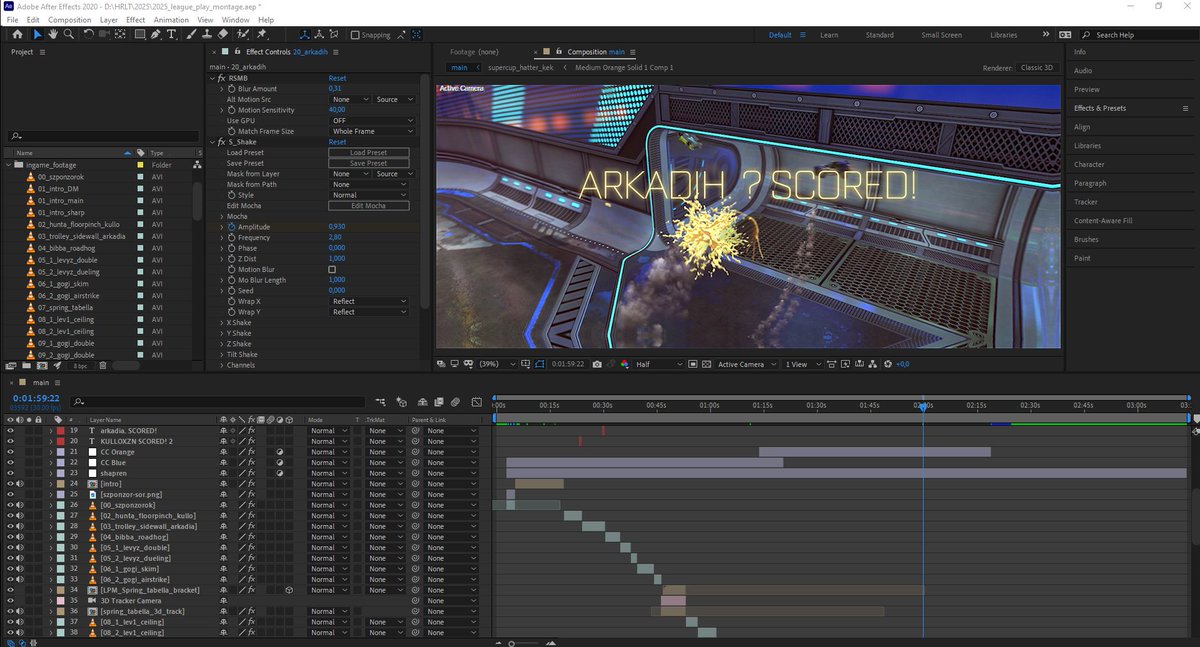Select the Clone Stamp tool
The height and width of the screenshot is (647, 1200).
point(206,34)
